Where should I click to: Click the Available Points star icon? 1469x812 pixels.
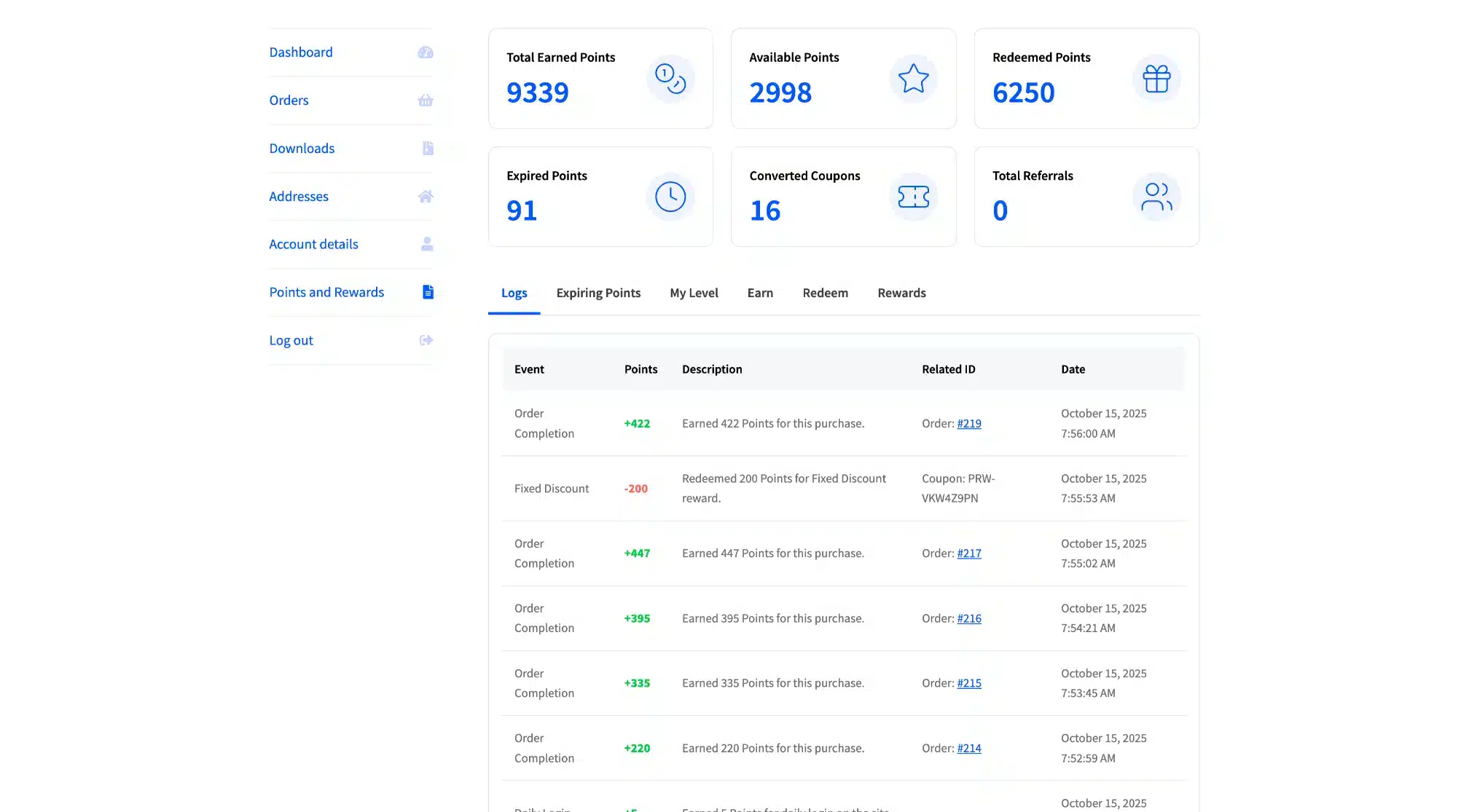(x=913, y=79)
